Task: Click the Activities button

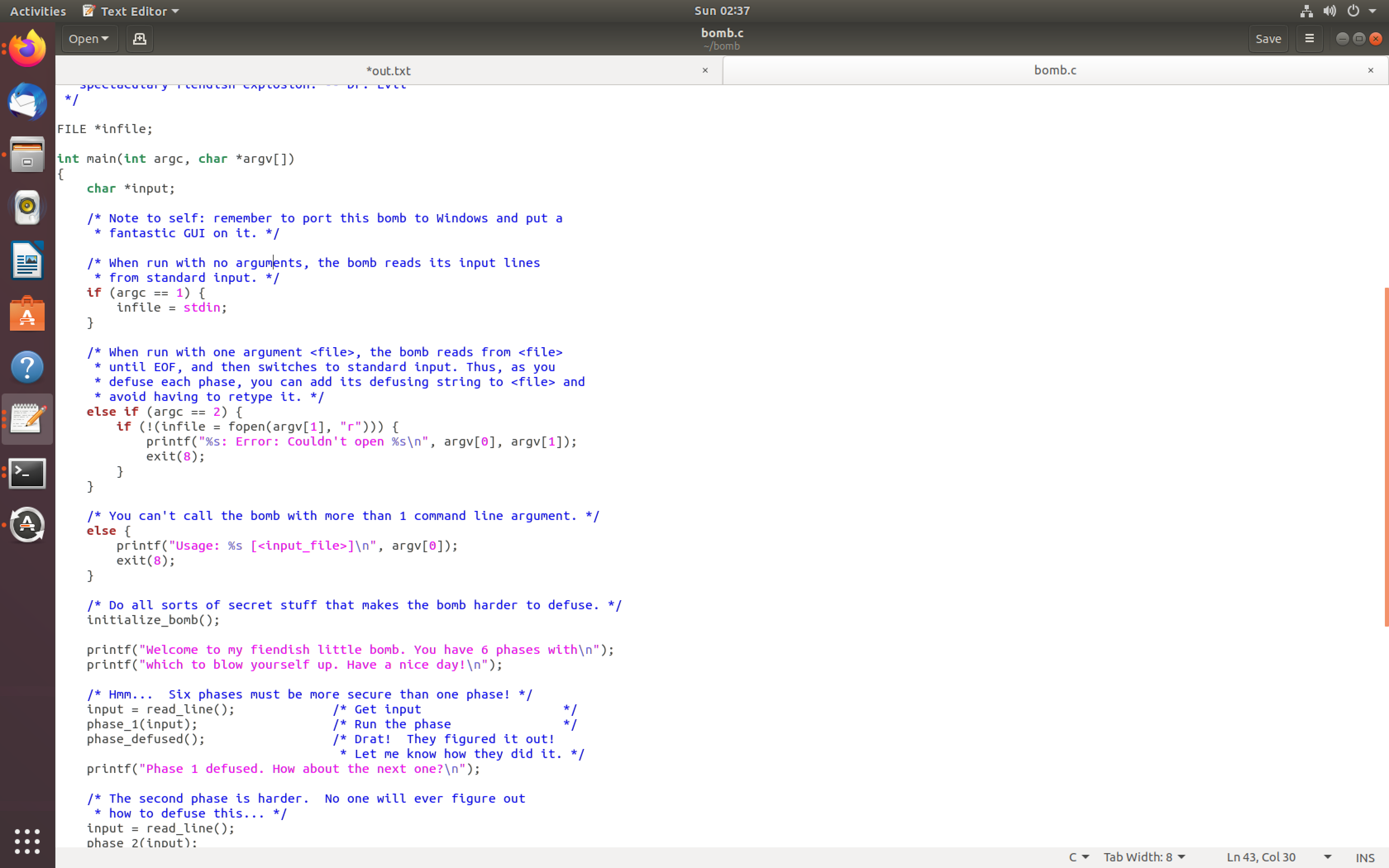Action: tap(38, 11)
